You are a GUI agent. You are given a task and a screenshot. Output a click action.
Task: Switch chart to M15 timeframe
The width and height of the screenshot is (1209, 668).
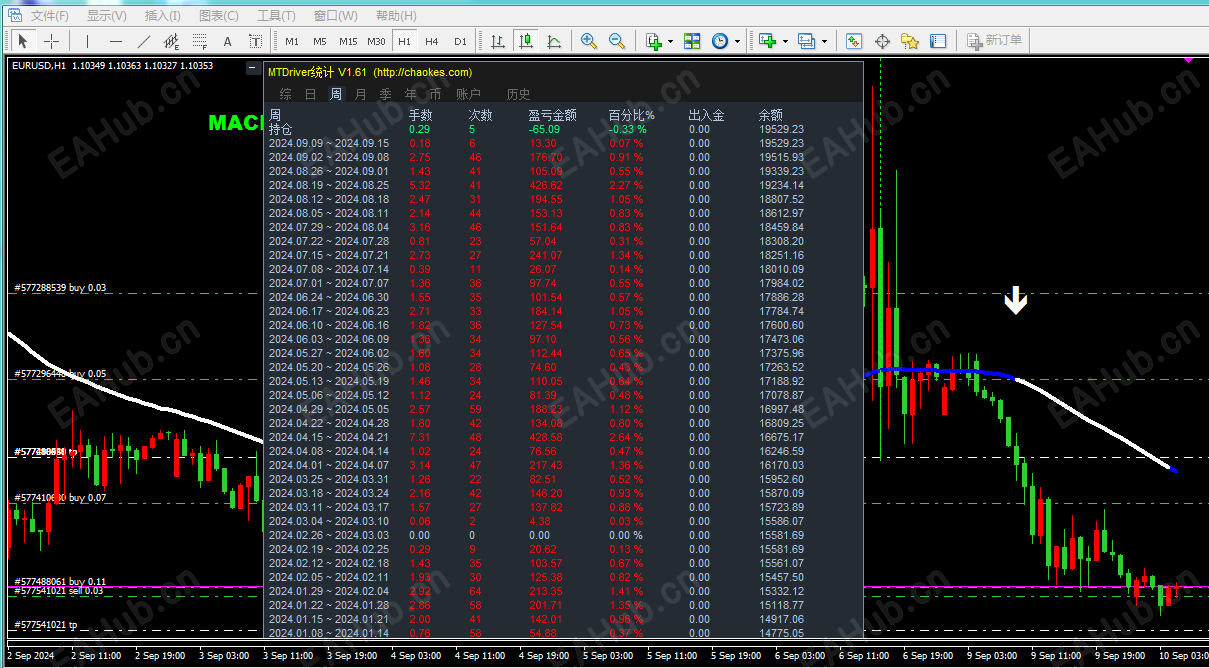tap(348, 41)
